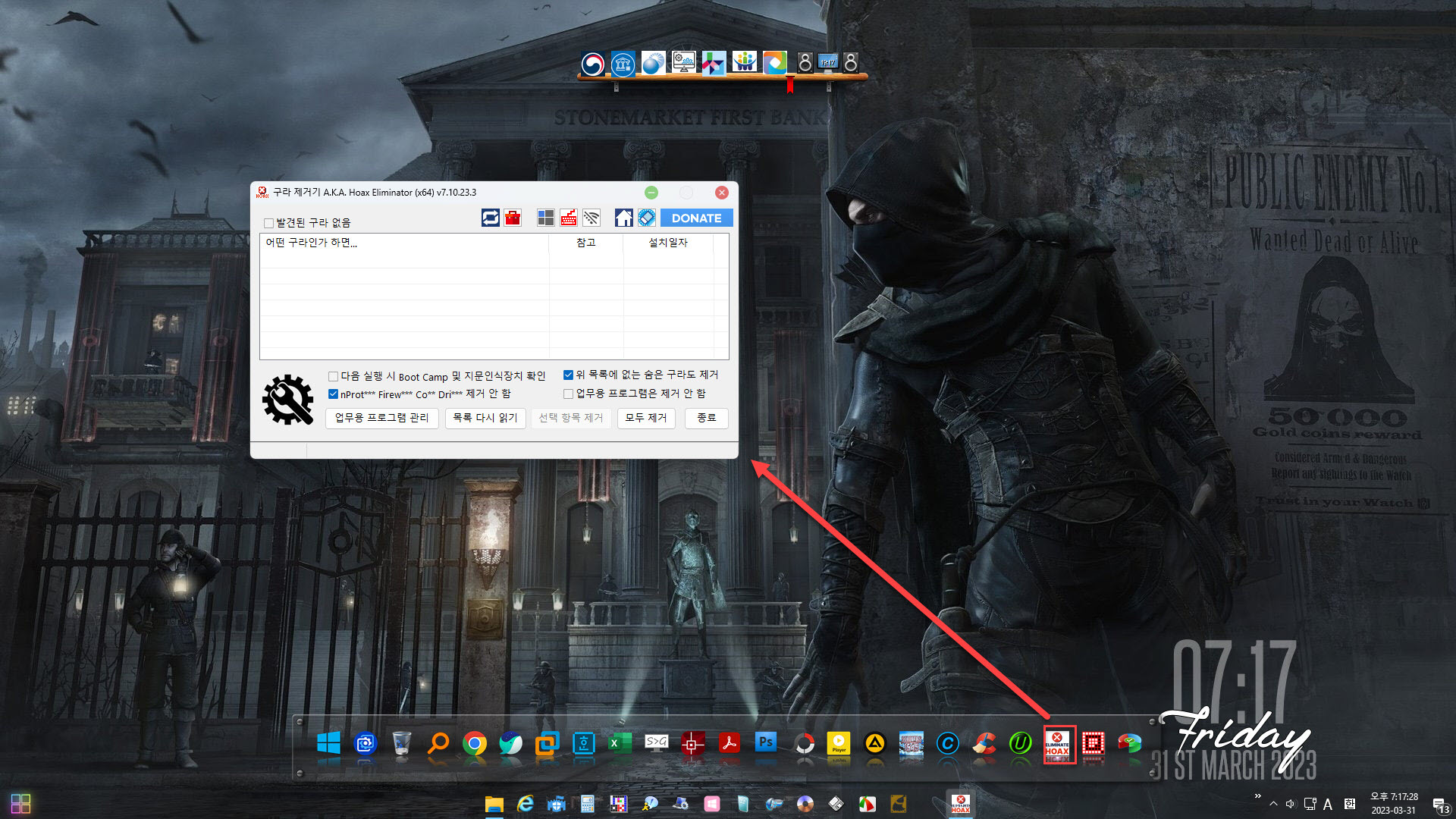The height and width of the screenshot is (819, 1456).
Task: Click the four-pane window tiles icon
Action: pos(546,218)
